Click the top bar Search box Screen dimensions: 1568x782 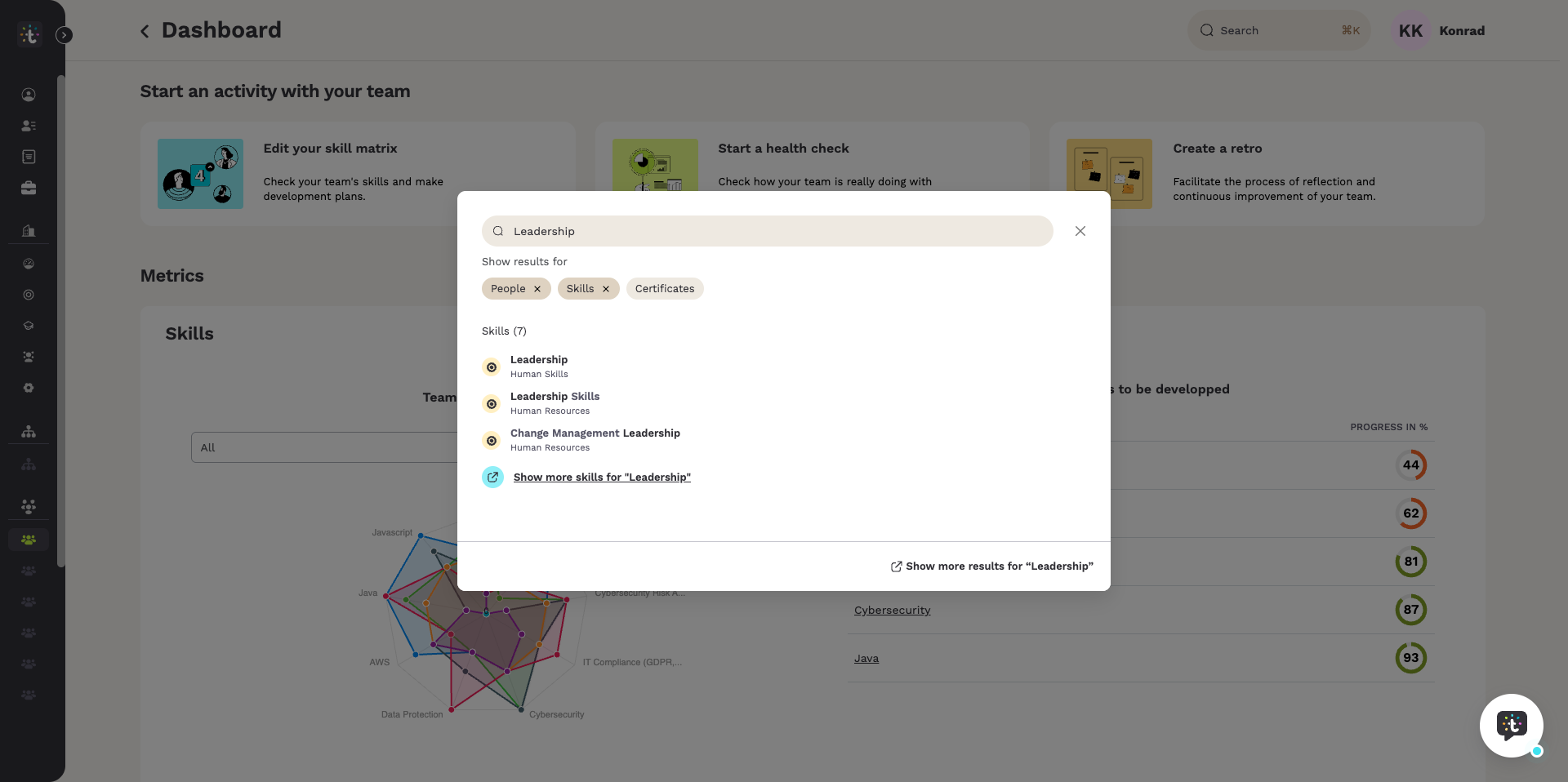point(1279,31)
